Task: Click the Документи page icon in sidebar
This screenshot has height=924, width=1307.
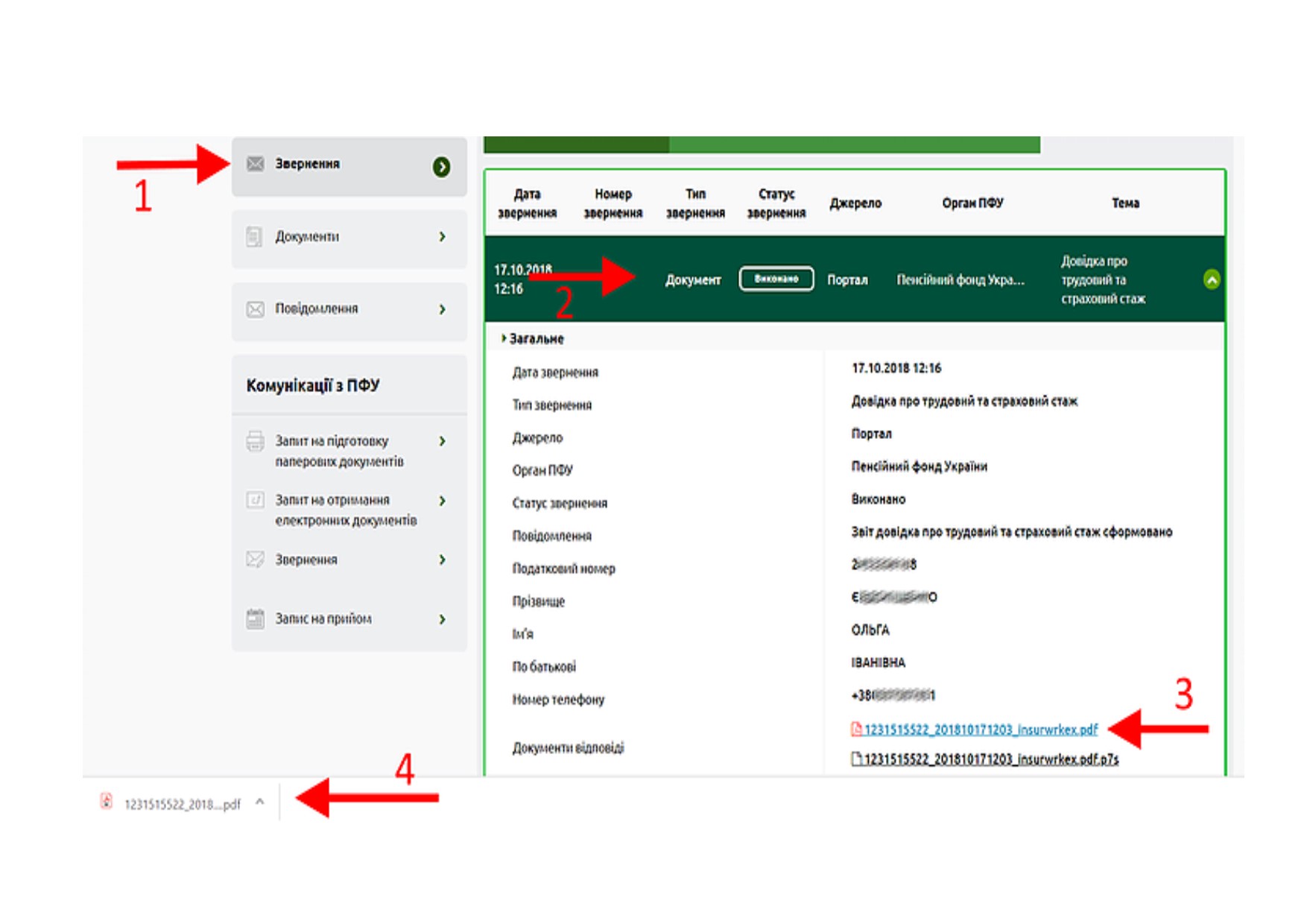Action: pos(254,237)
